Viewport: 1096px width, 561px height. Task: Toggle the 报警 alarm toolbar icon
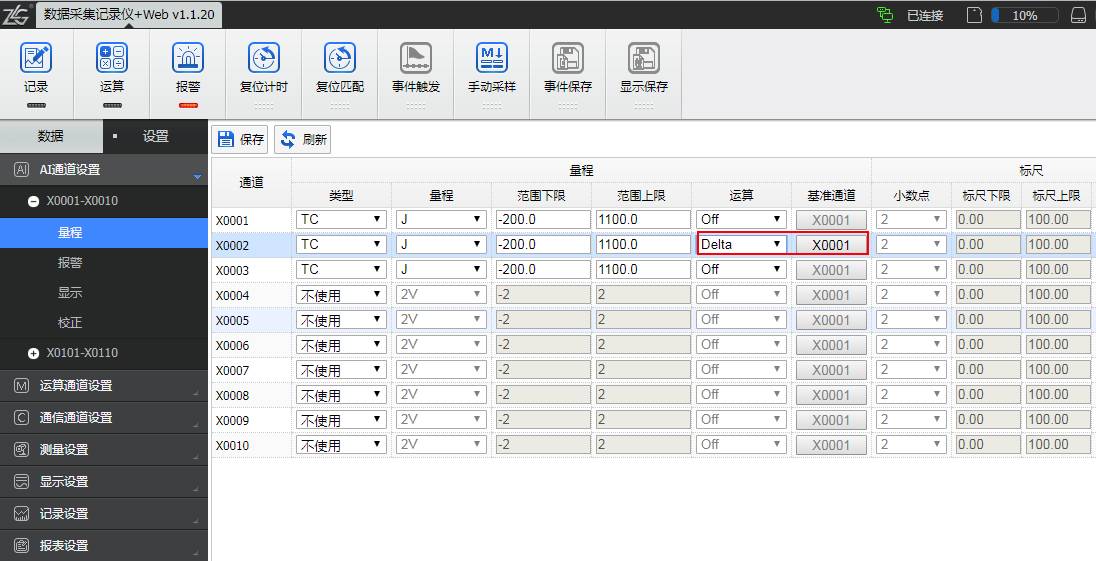point(188,60)
